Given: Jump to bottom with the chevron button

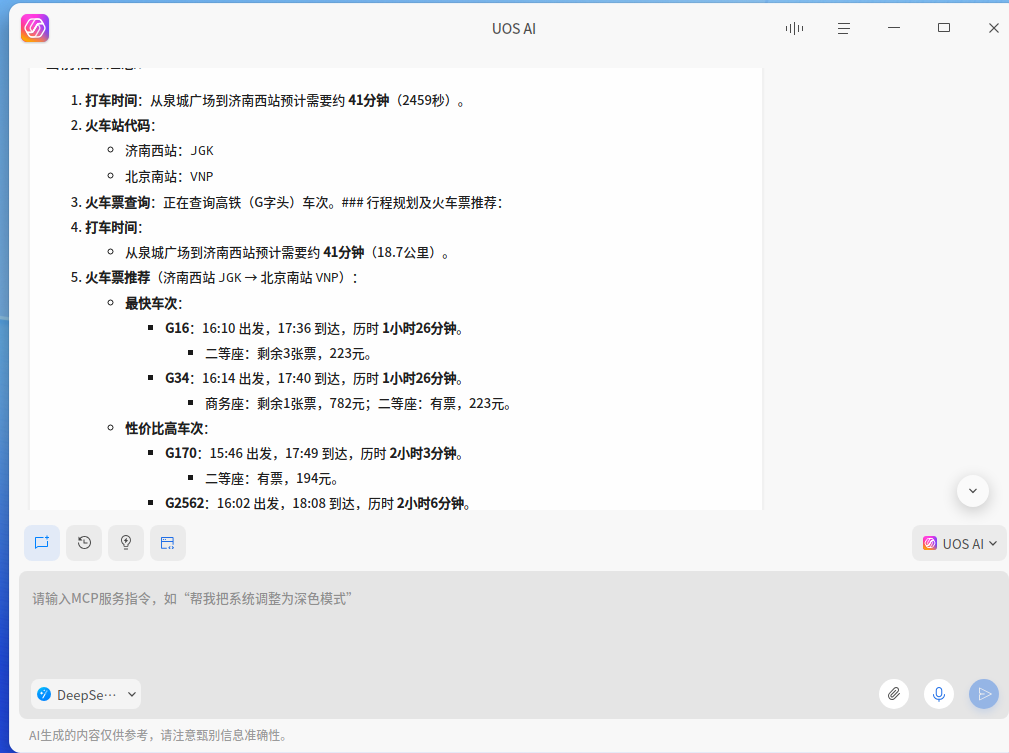Looking at the screenshot, I should [973, 491].
